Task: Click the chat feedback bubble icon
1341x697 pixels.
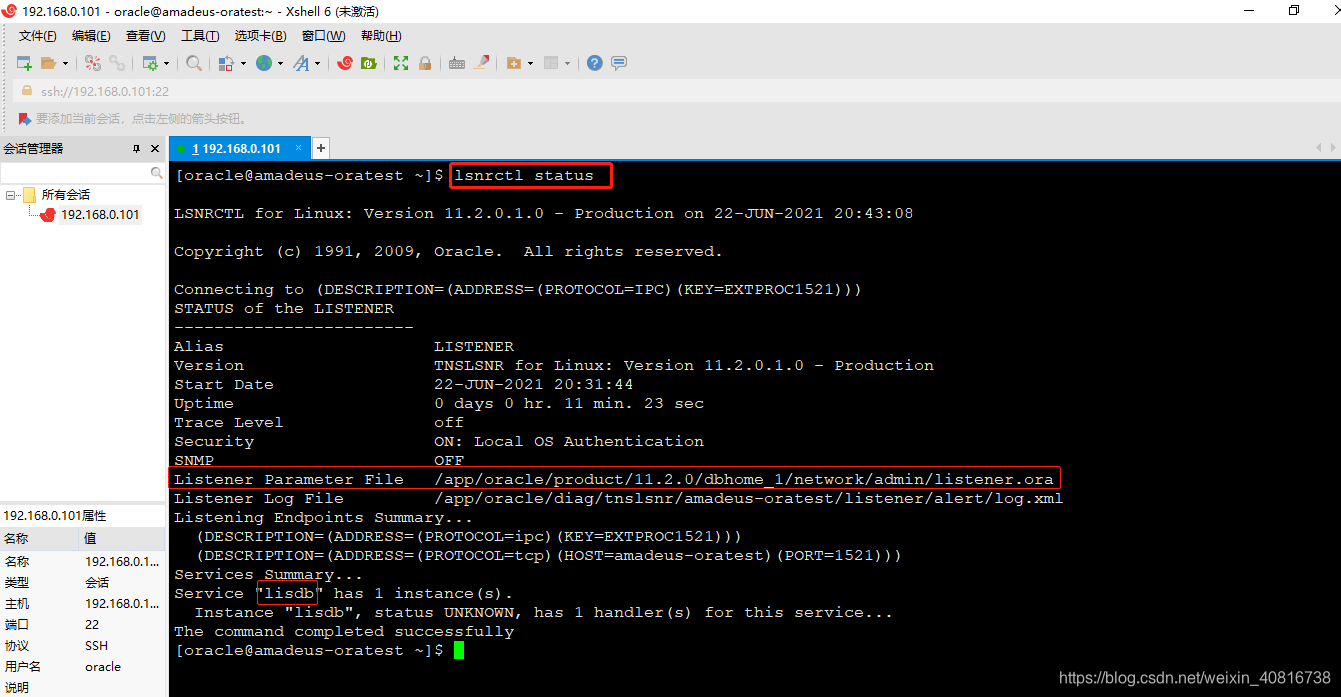Action: (619, 63)
